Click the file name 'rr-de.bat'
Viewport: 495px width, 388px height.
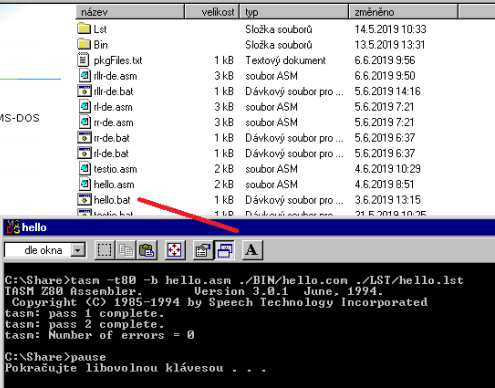coord(111,138)
